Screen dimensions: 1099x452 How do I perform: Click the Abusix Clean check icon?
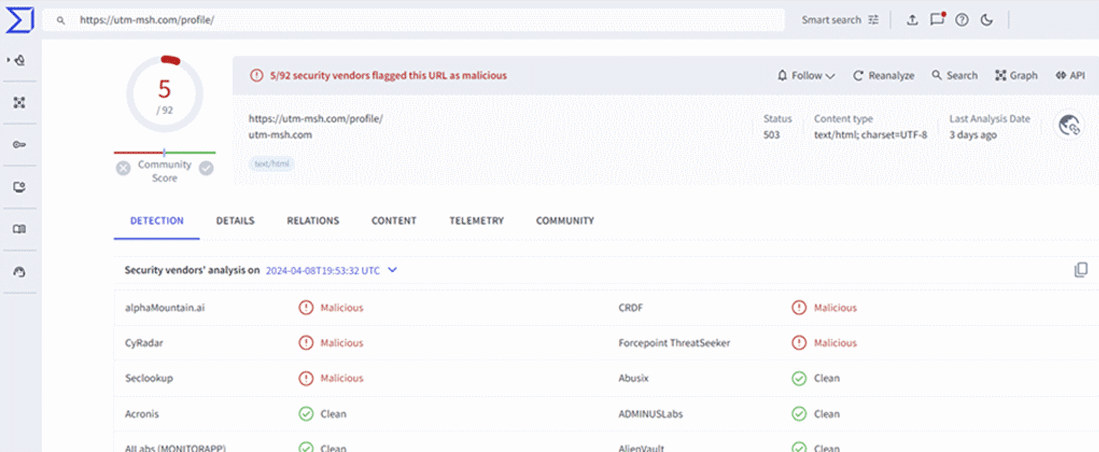click(799, 378)
